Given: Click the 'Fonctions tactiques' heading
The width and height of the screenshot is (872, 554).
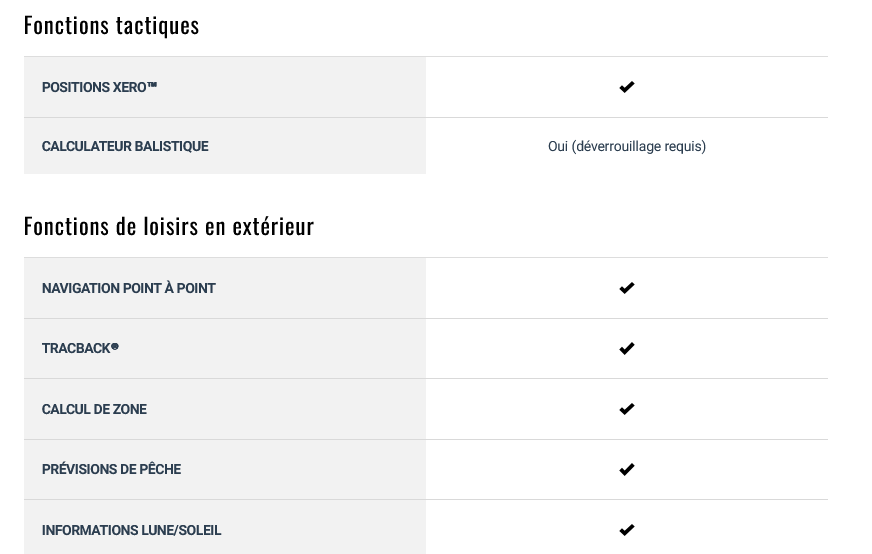Looking at the screenshot, I should point(111,26).
